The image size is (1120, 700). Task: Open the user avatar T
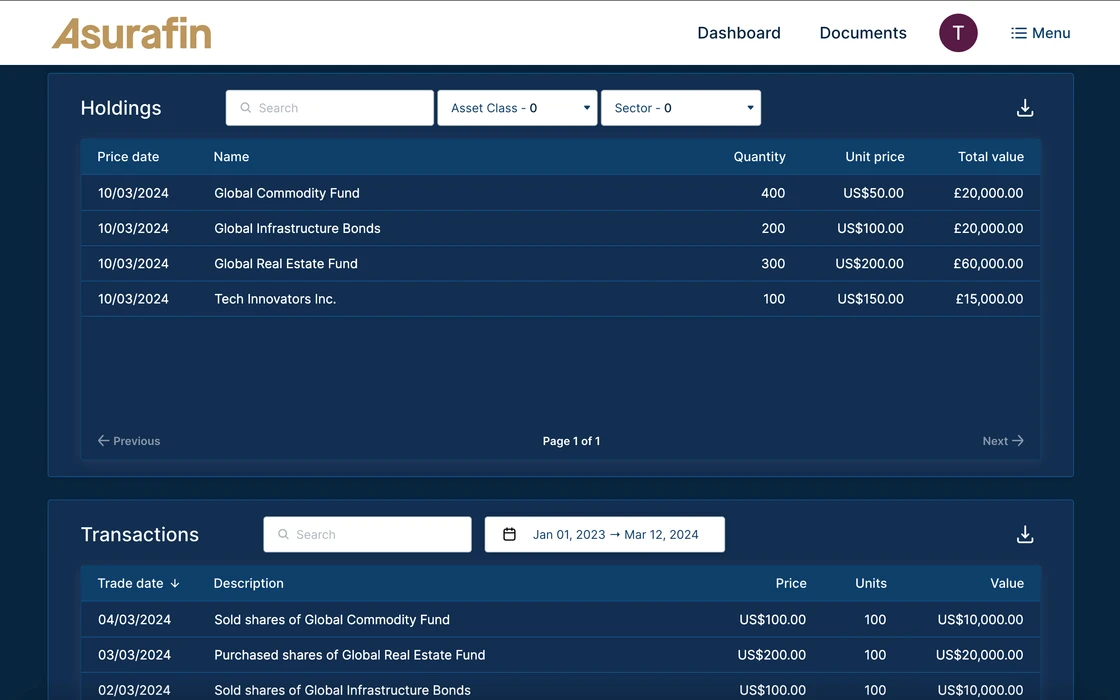(x=958, y=33)
